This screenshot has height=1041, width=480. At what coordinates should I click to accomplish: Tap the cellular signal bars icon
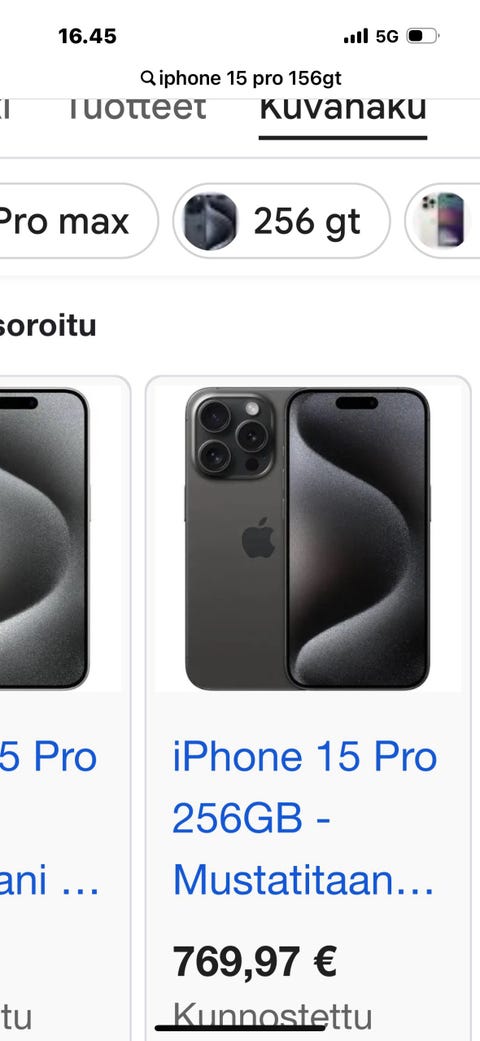(x=356, y=37)
